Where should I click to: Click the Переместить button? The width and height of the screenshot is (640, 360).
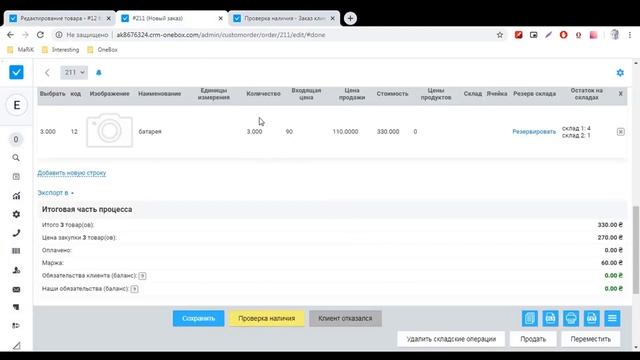pos(591,339)
